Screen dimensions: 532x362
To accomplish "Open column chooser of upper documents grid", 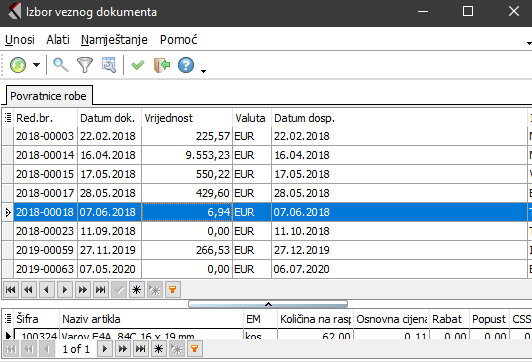I will click(8, 118).
